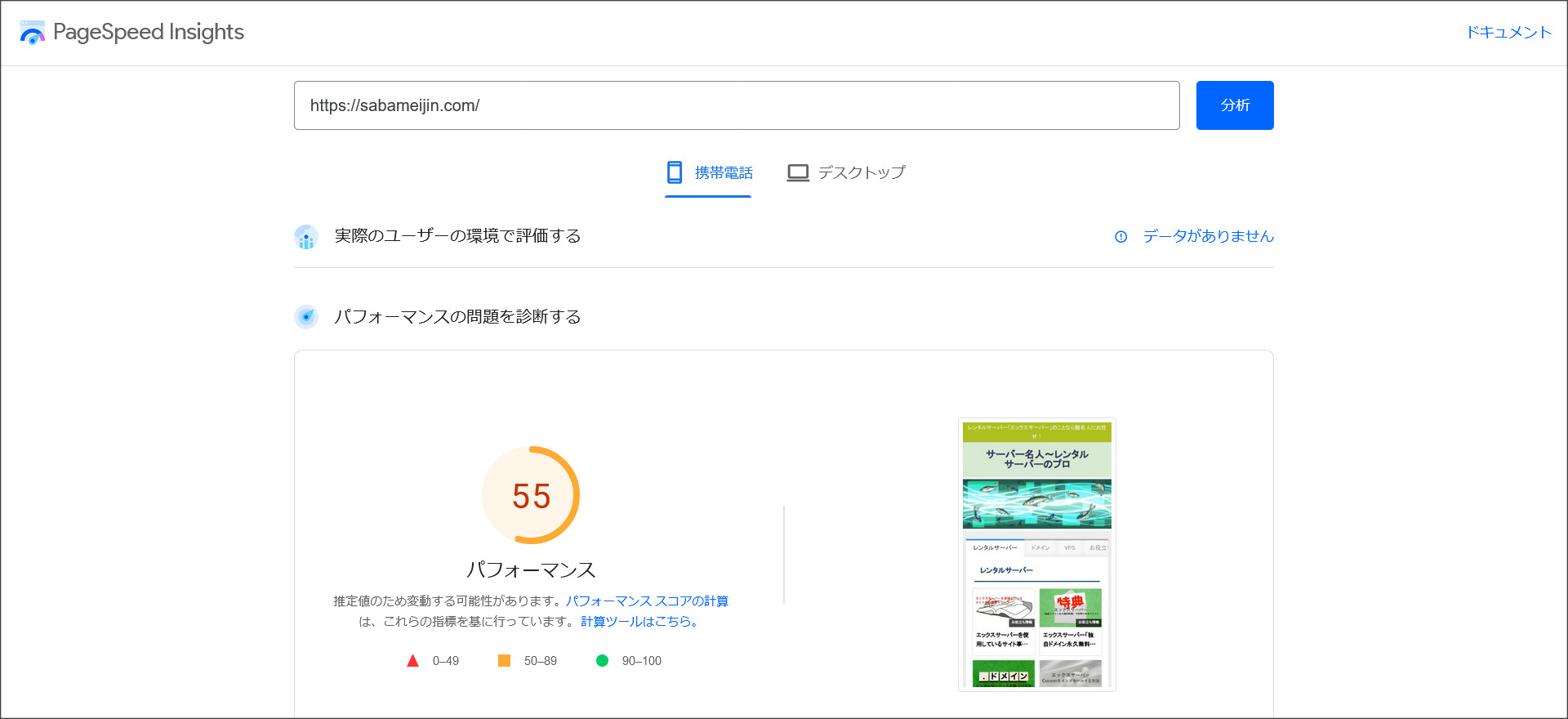This screenshot has width=1568, height=719.
Task: Switch to the デスクトップ tab
Action: 845,172
